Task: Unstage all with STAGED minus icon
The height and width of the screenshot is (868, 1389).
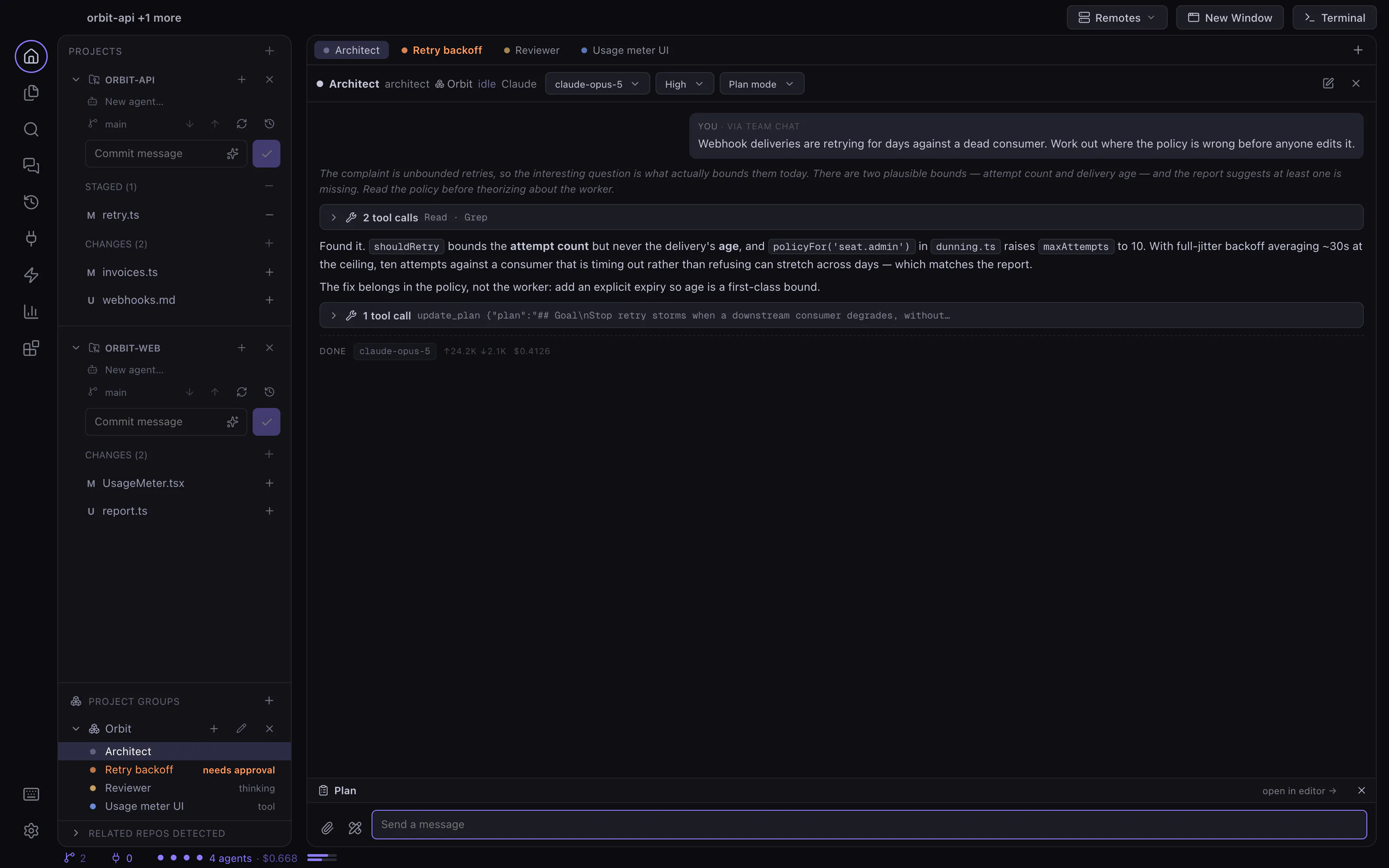Action: click(x=269, y=186)
